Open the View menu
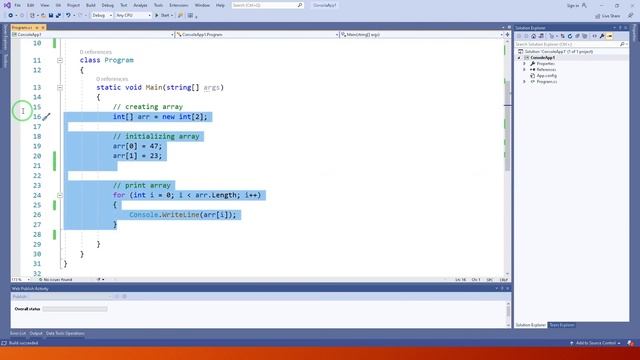 pyautogui.click(x=45, y=5)
